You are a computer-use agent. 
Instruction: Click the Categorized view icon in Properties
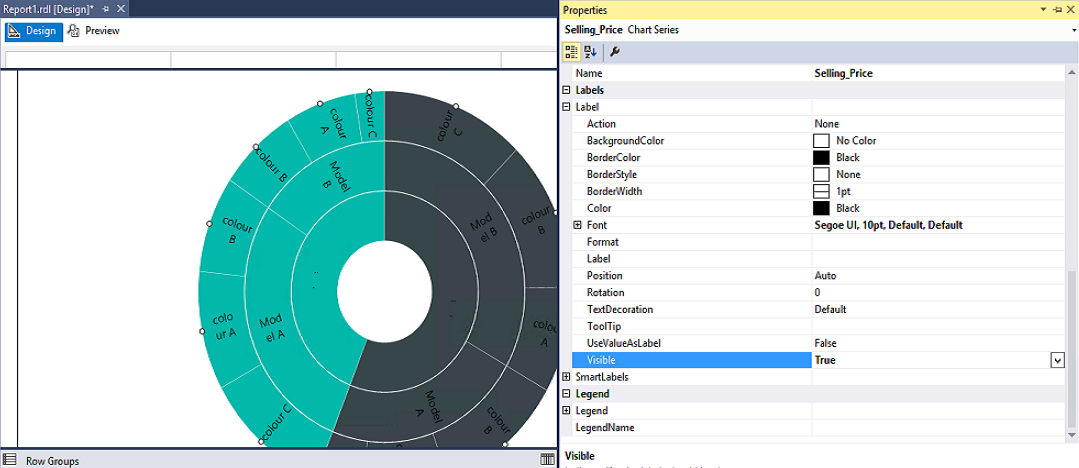pyautogui.click(x=571, y=51)
